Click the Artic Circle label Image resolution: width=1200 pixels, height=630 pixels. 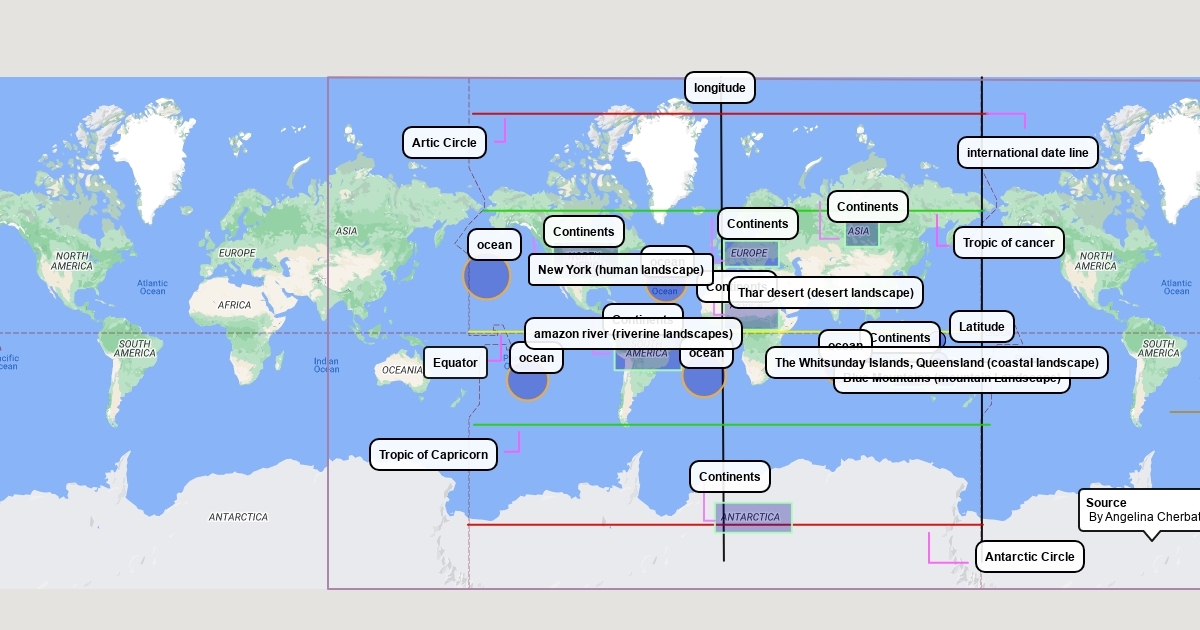coord(444,143)
